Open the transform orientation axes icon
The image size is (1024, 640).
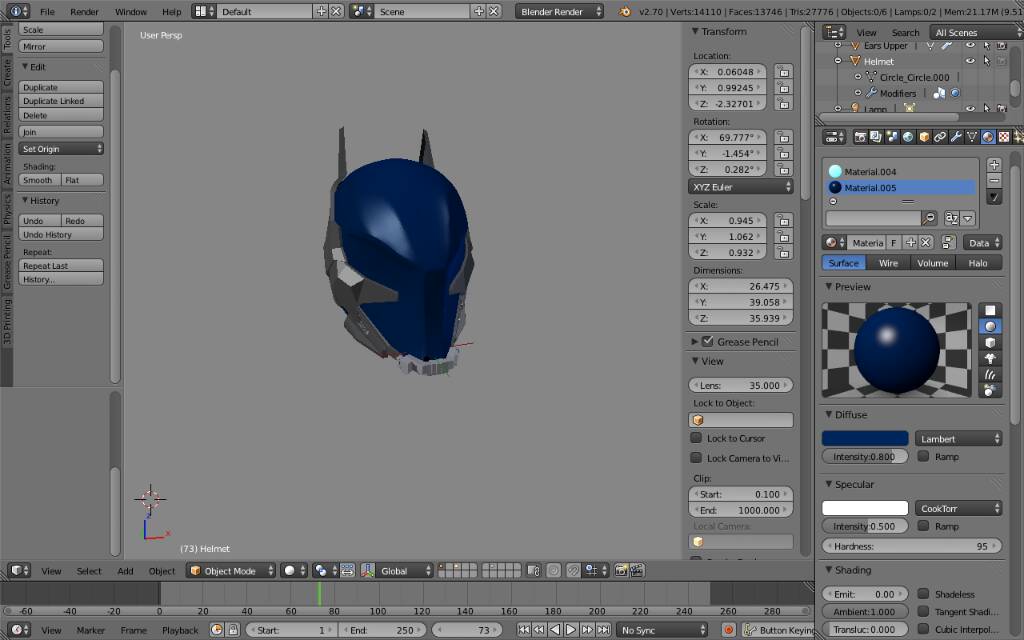coord(368,571)
